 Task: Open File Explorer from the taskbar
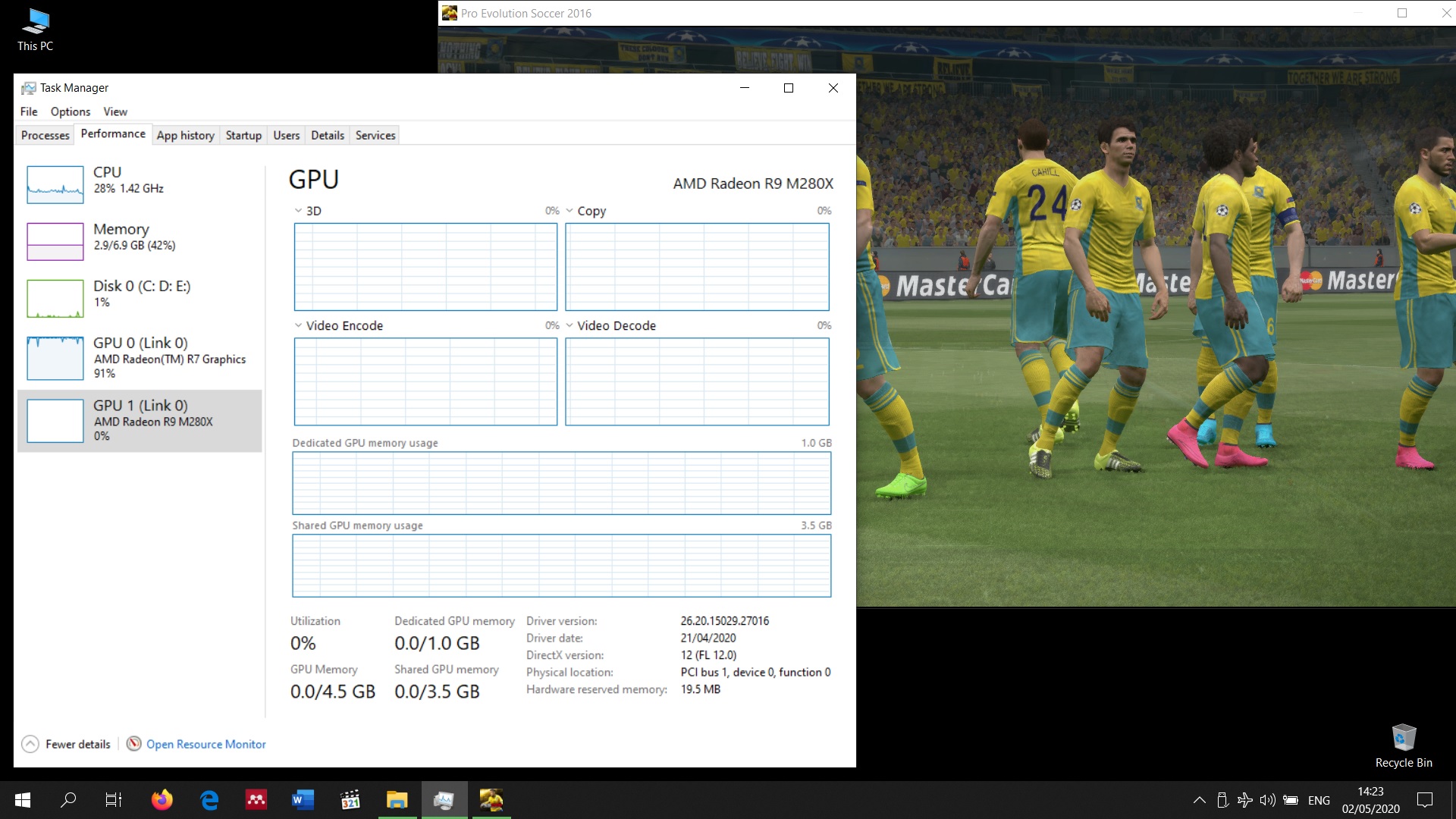pyautogui.click(x=397, y=800)
